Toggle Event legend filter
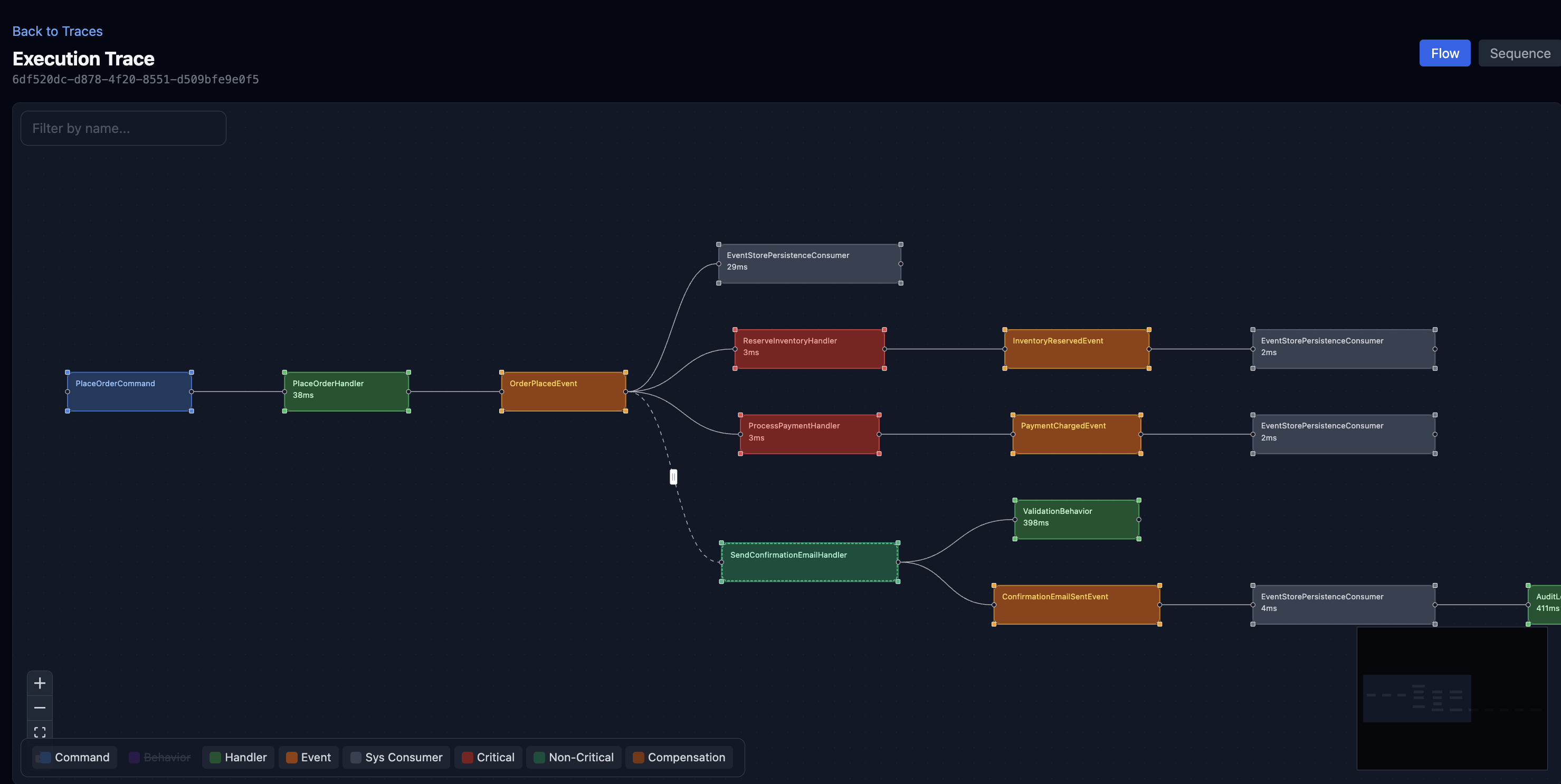This screenshot has height=784, width=1561. 308,757
